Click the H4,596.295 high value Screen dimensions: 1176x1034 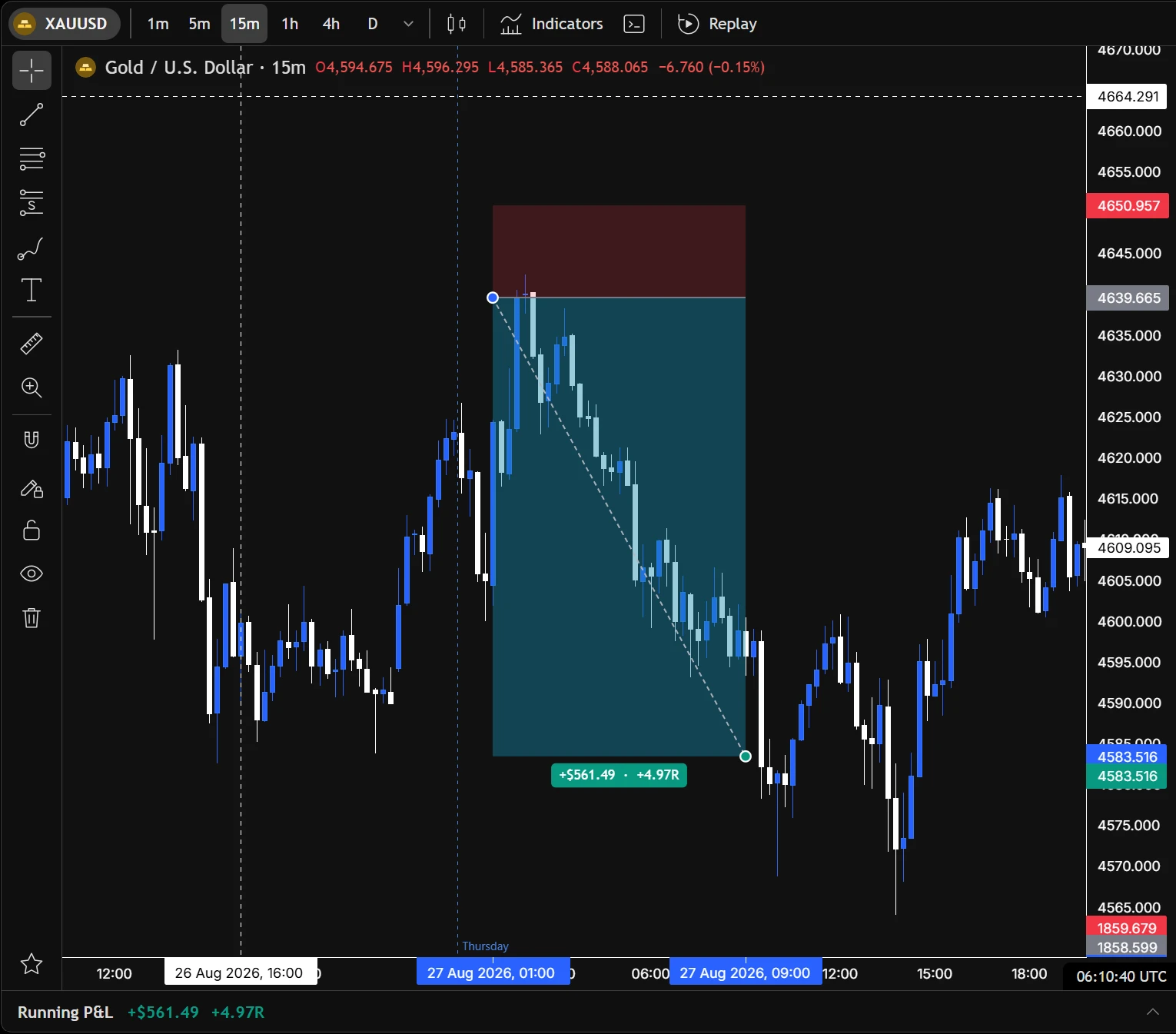pyautogui.click(x=440, y=68)
